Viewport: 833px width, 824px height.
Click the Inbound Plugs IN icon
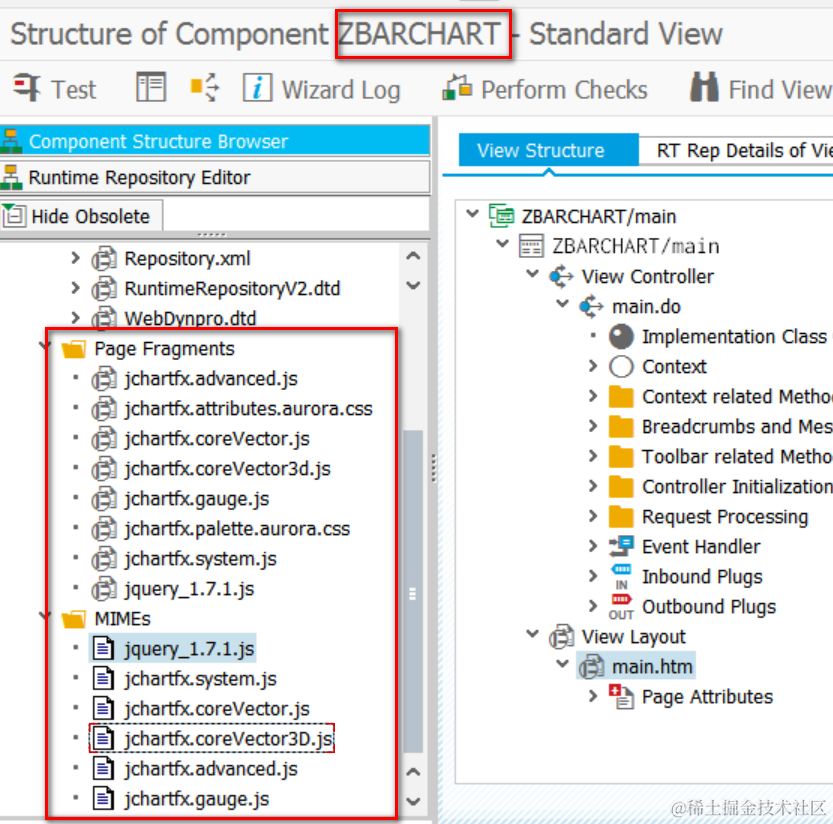(x=621, y=577)
